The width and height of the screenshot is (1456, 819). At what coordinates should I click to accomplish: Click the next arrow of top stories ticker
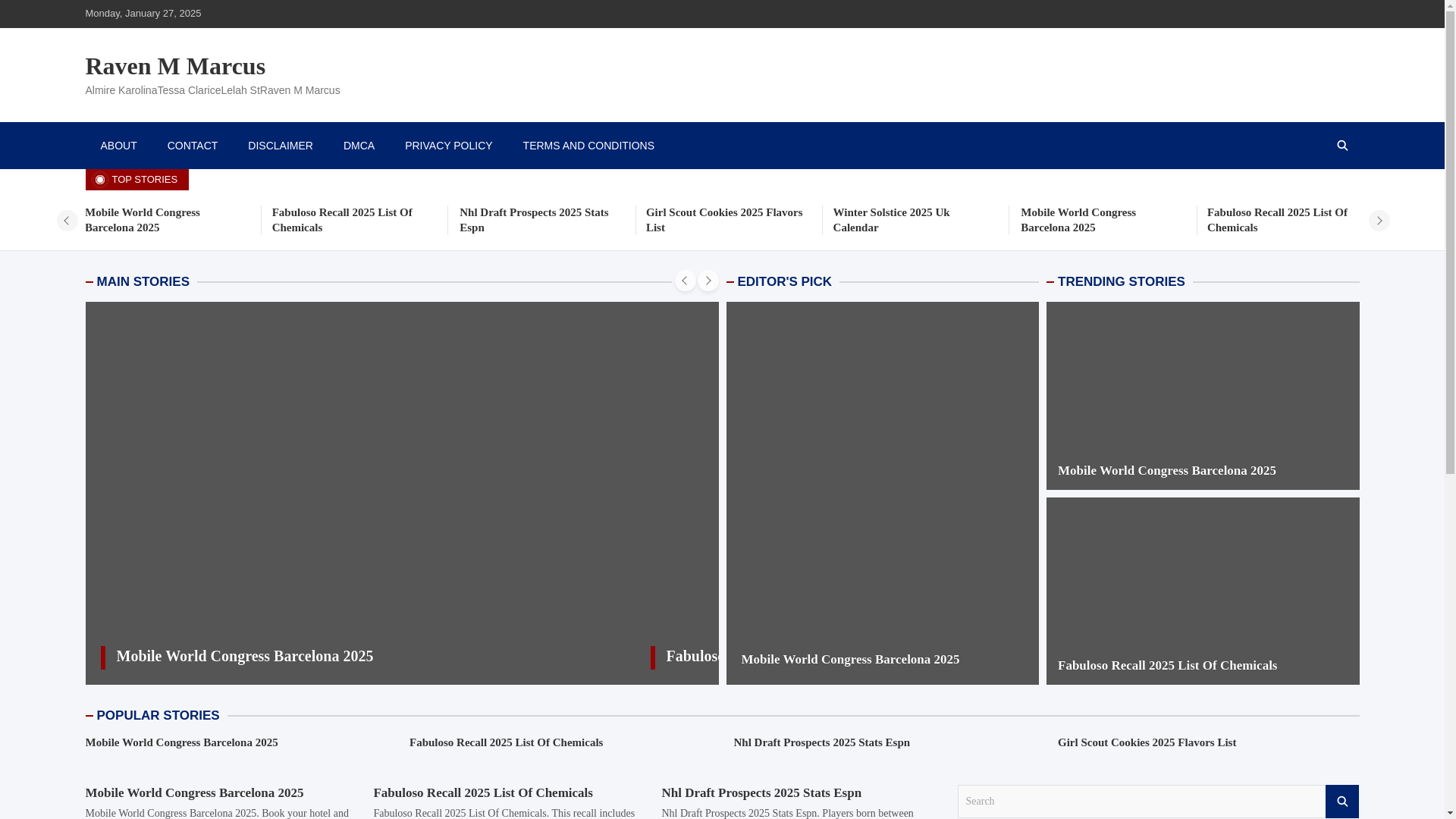1379,221
